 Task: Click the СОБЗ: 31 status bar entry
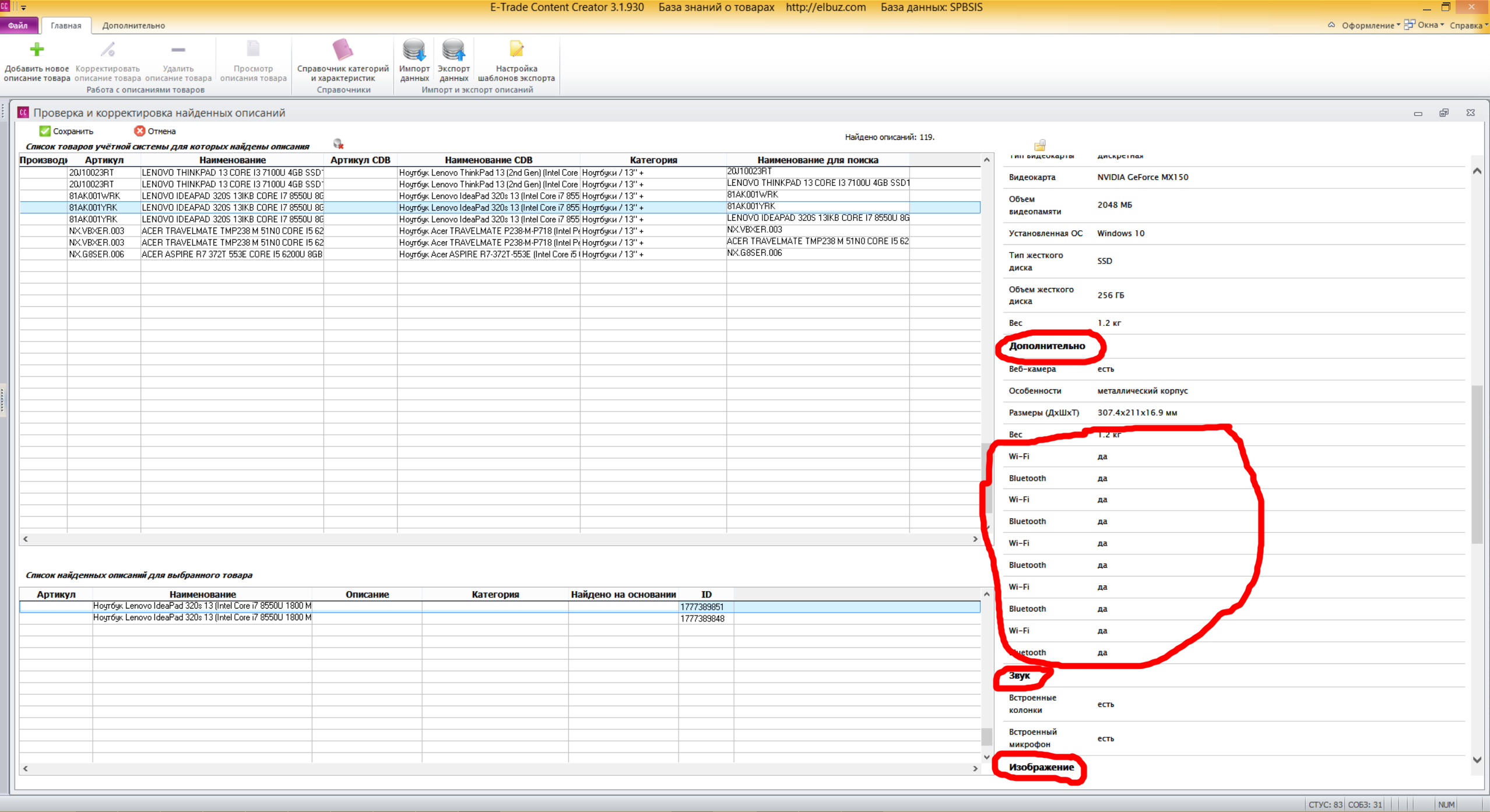[x=1365, y=804]
